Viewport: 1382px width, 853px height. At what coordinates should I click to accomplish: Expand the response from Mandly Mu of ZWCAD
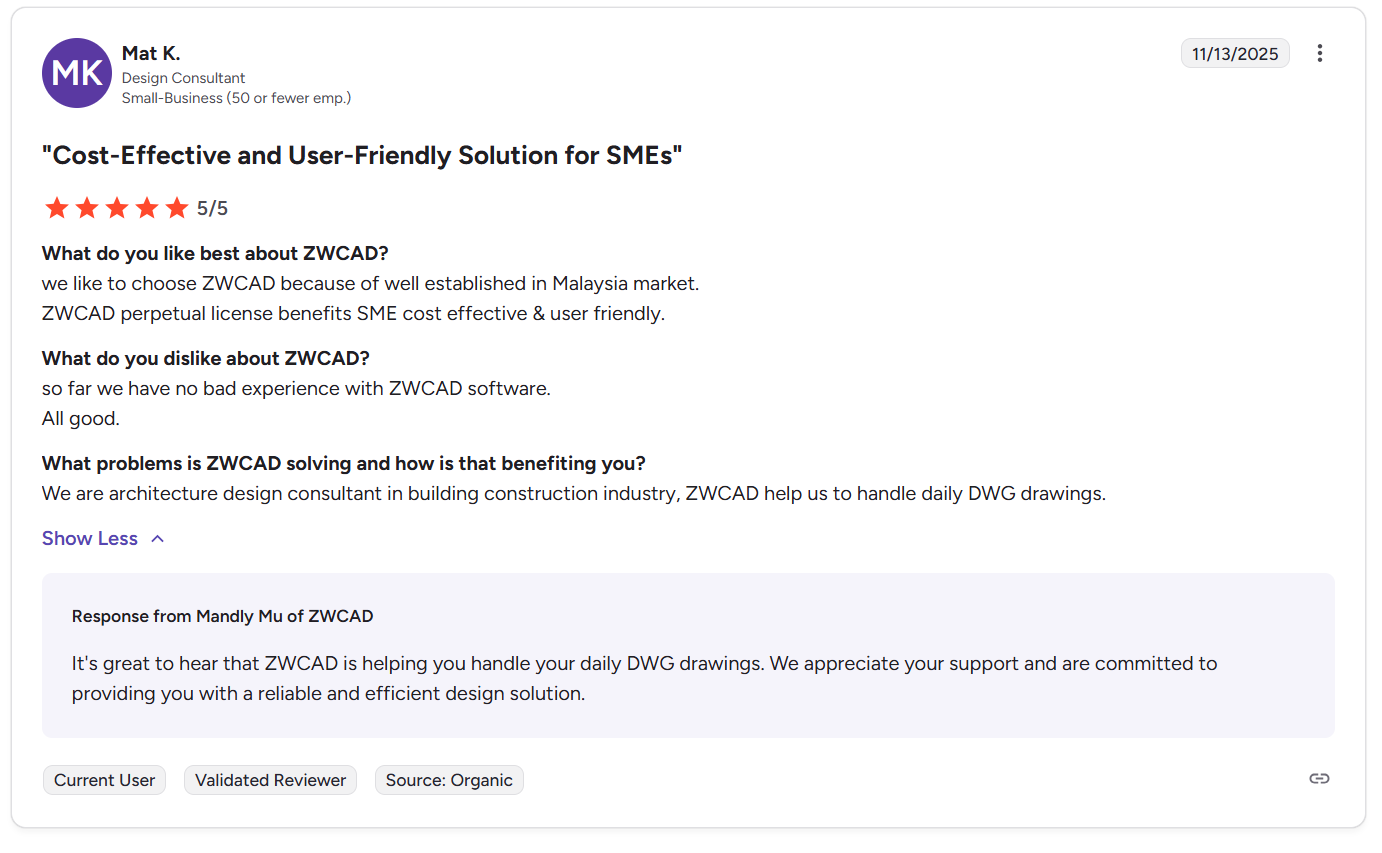[222, 616]
